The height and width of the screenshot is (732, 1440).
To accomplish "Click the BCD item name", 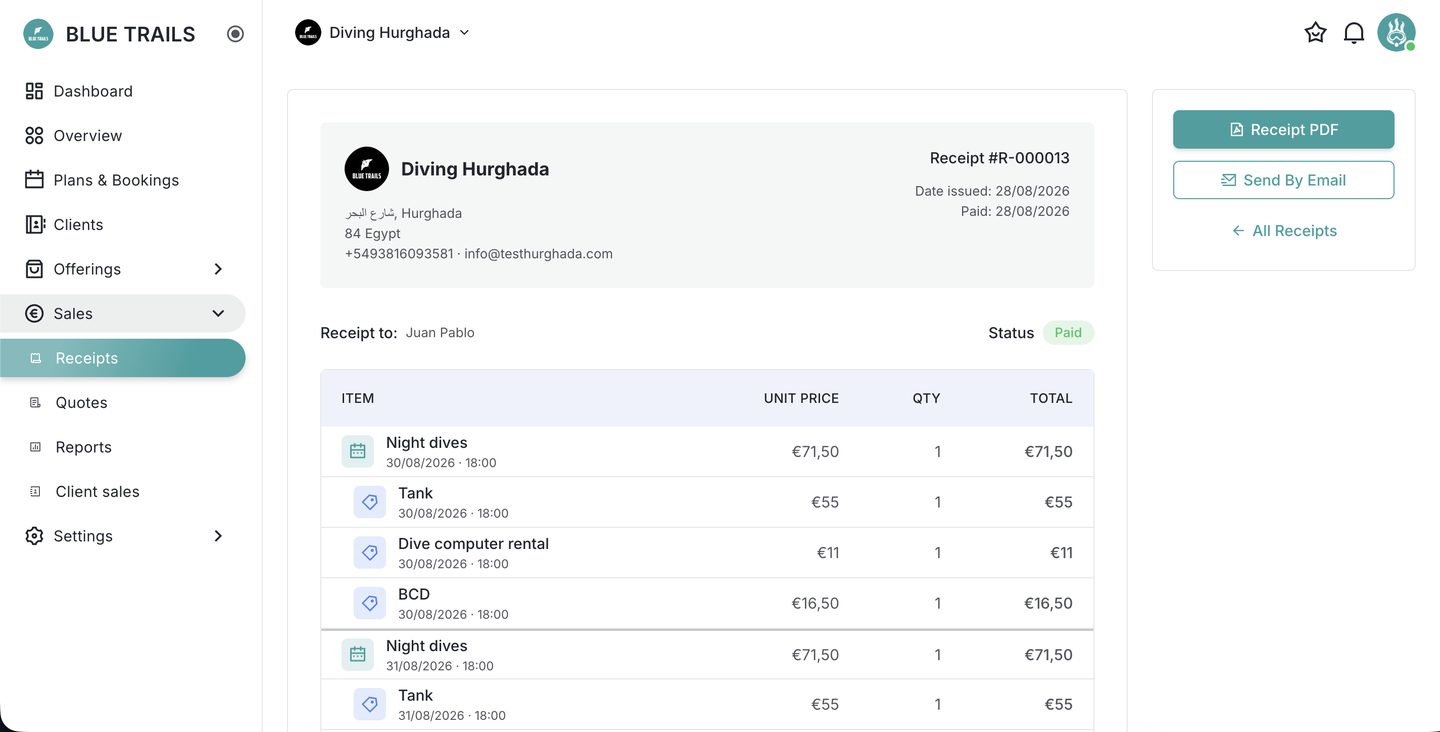I will point(414,594).
